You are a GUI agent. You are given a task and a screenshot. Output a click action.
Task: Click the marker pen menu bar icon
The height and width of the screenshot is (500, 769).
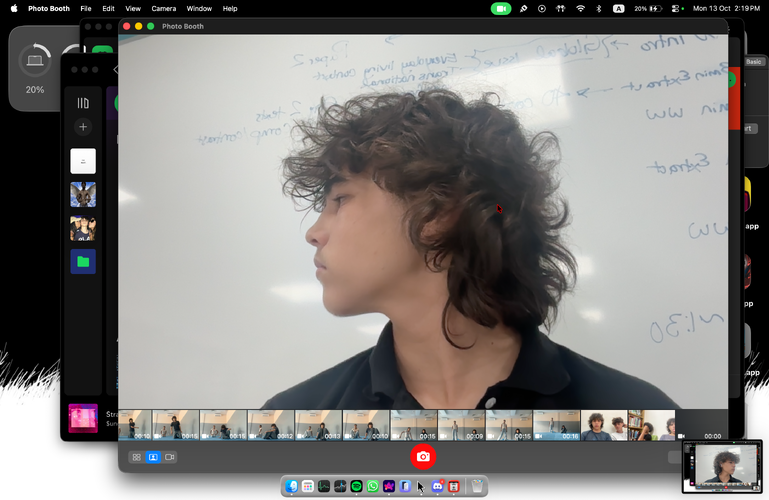[x=523, y=8]
